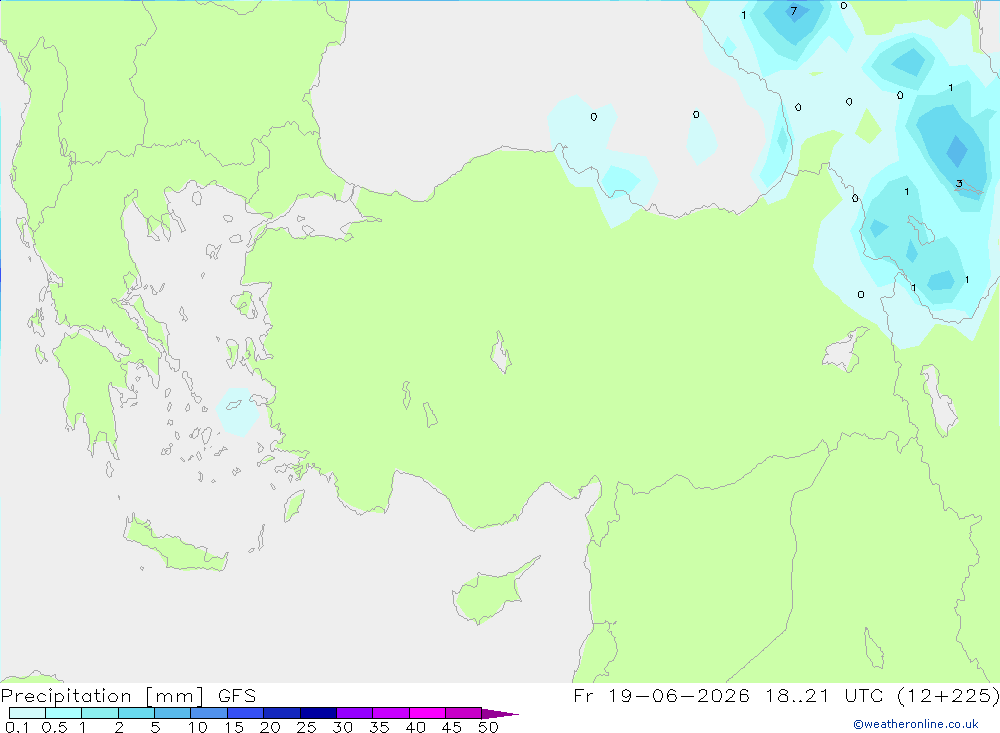Image resolution: width=1000 pixels, height=733 pixels.
Task: Click the '18..21' time range text
Action: (x=797, y=695)
